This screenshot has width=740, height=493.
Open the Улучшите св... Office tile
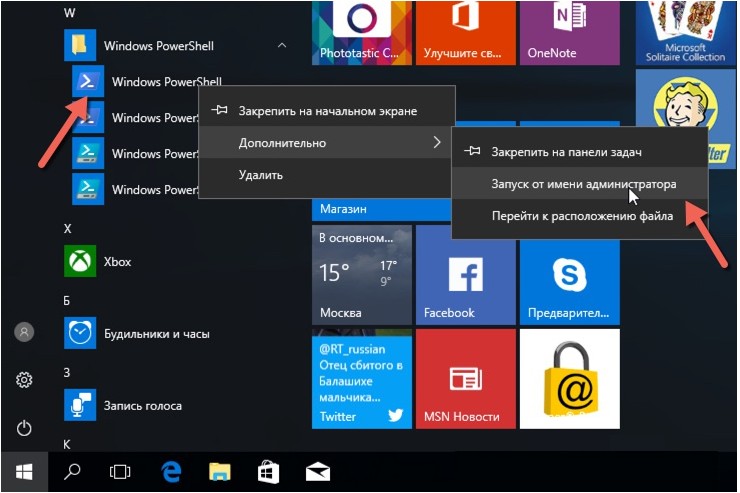465,33
